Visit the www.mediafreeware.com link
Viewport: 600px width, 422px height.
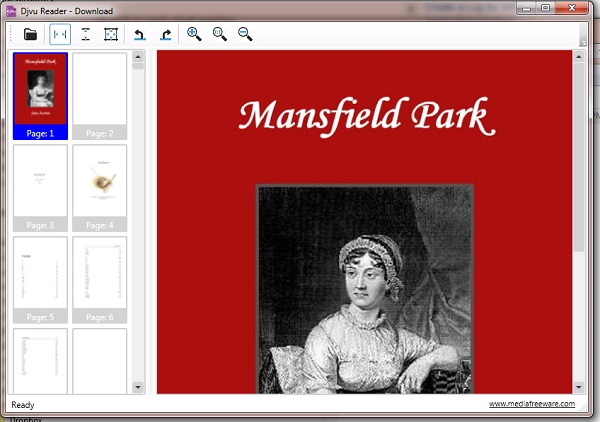531,404
